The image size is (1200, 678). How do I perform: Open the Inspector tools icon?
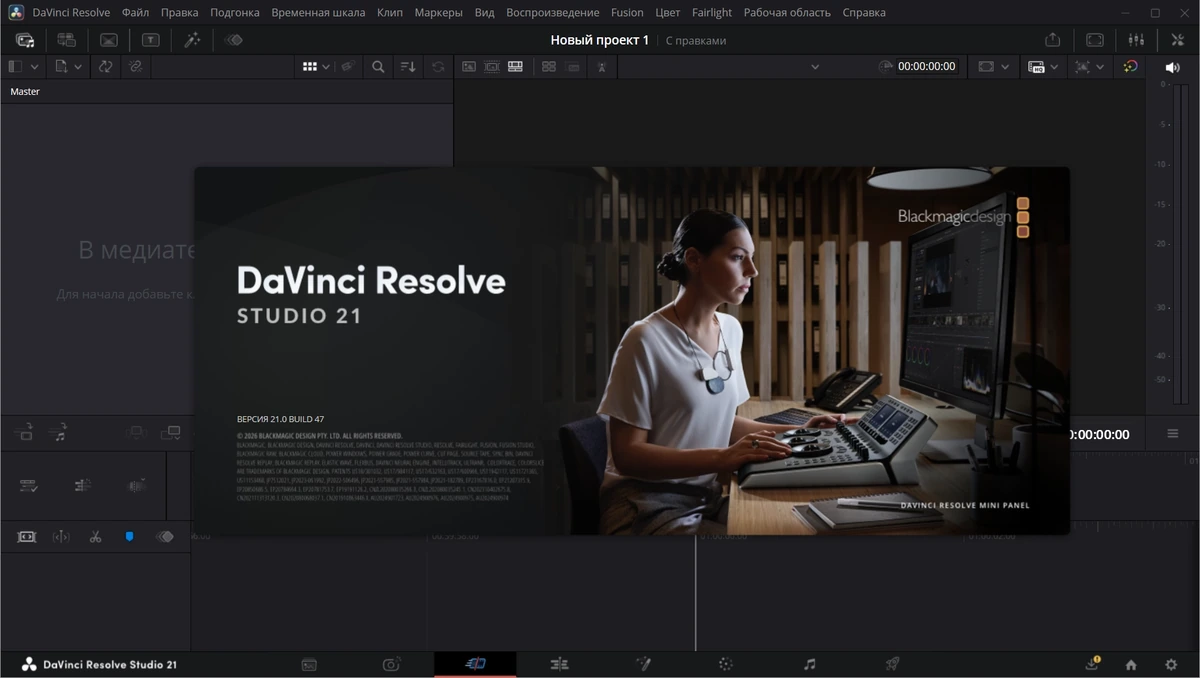pos(1177,40)
